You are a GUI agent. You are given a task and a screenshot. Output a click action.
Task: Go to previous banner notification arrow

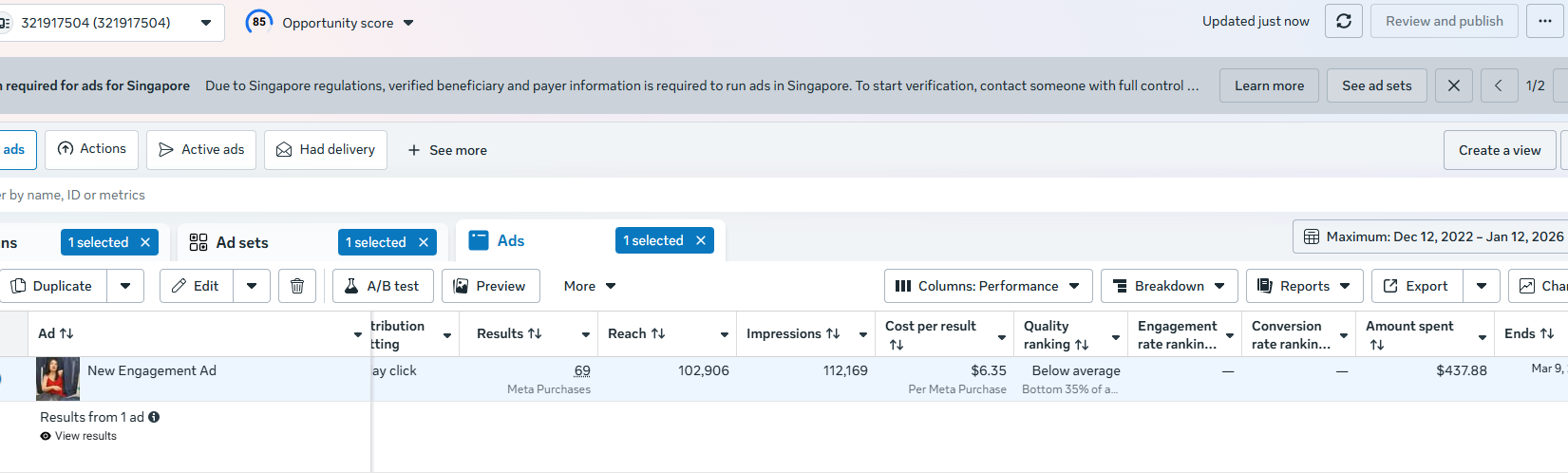pyautogui.click(x=1498, y=85)
